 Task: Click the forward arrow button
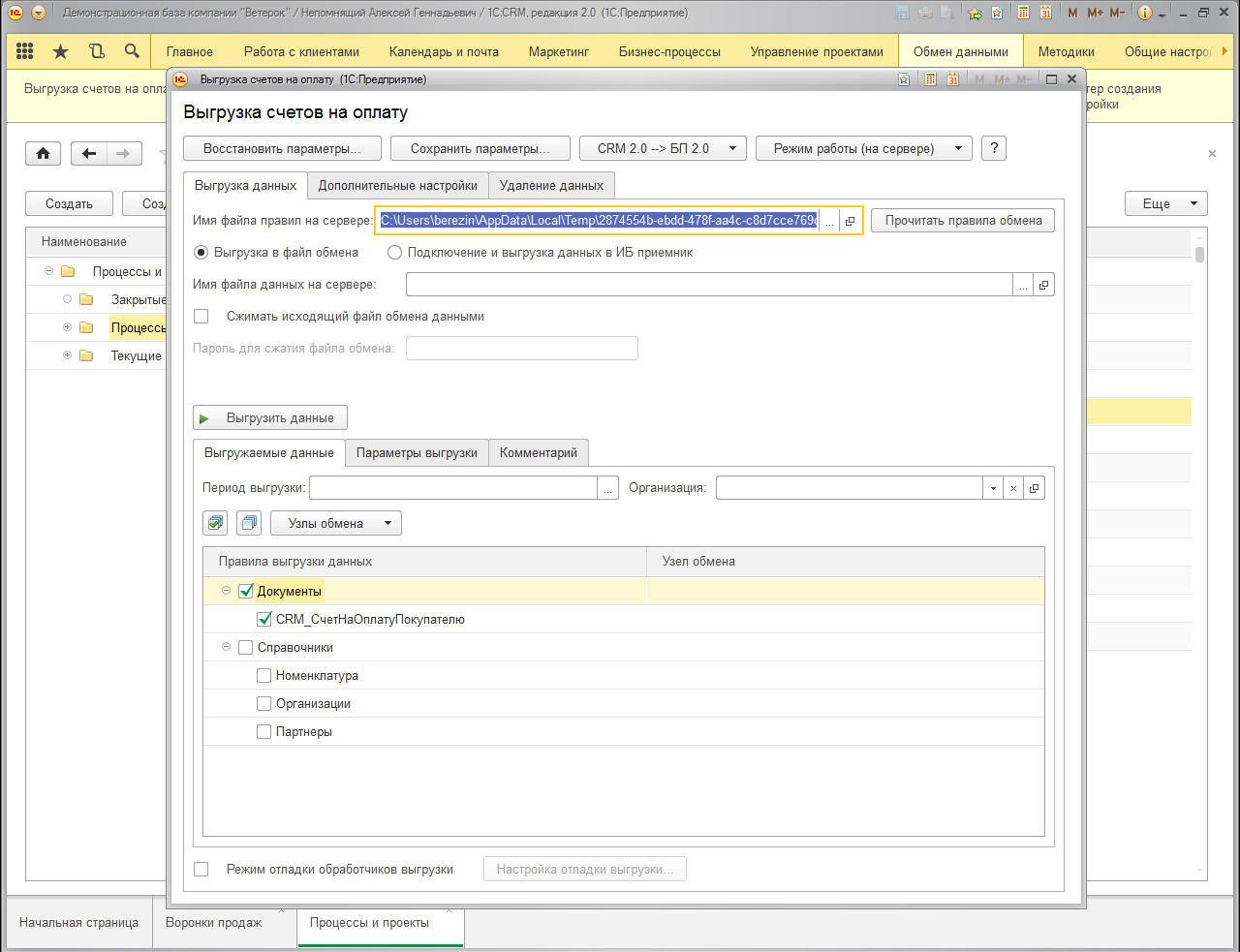pos(124,153)
